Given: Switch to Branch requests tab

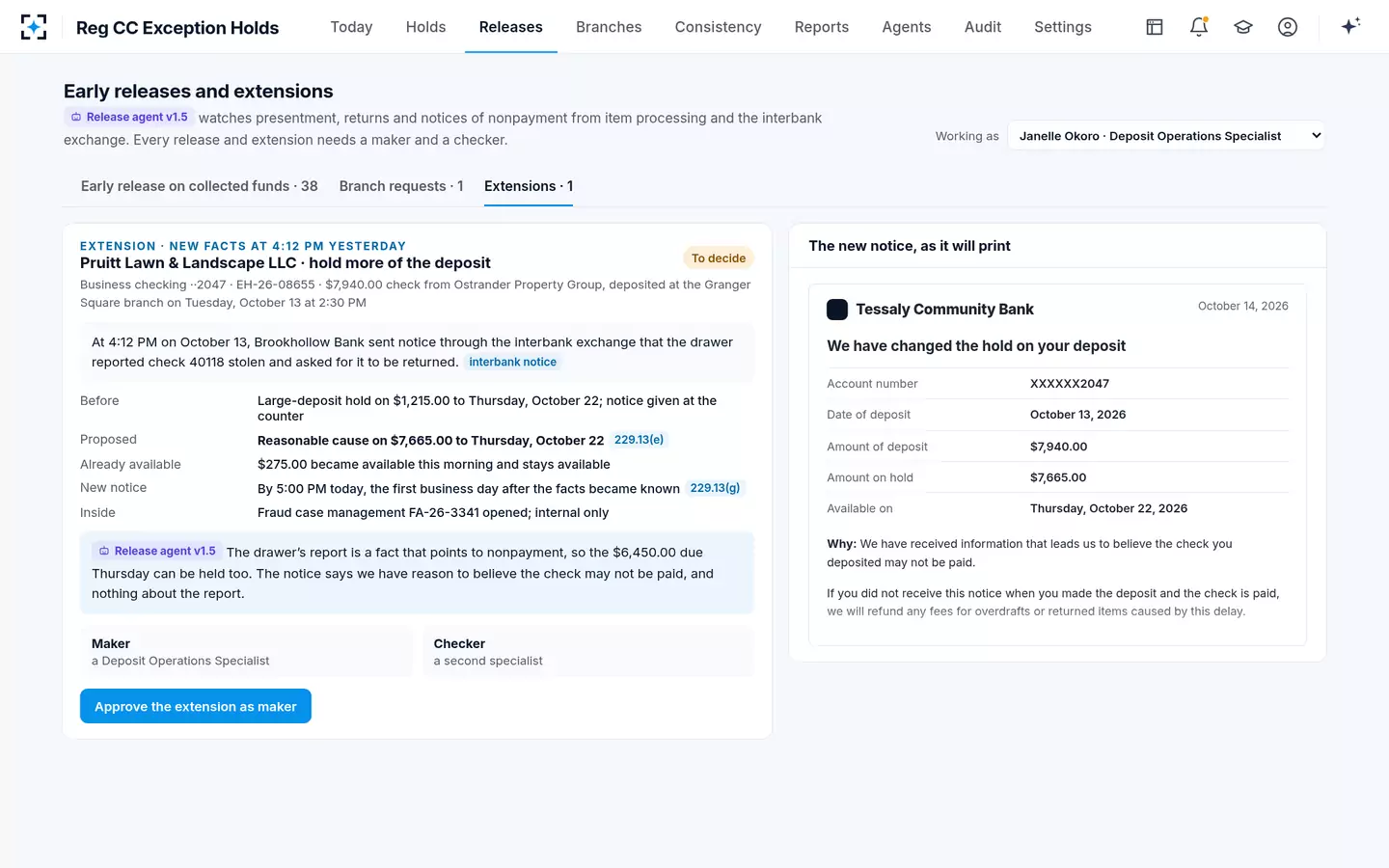Looking at the screenshot, I should pos(401,186).
